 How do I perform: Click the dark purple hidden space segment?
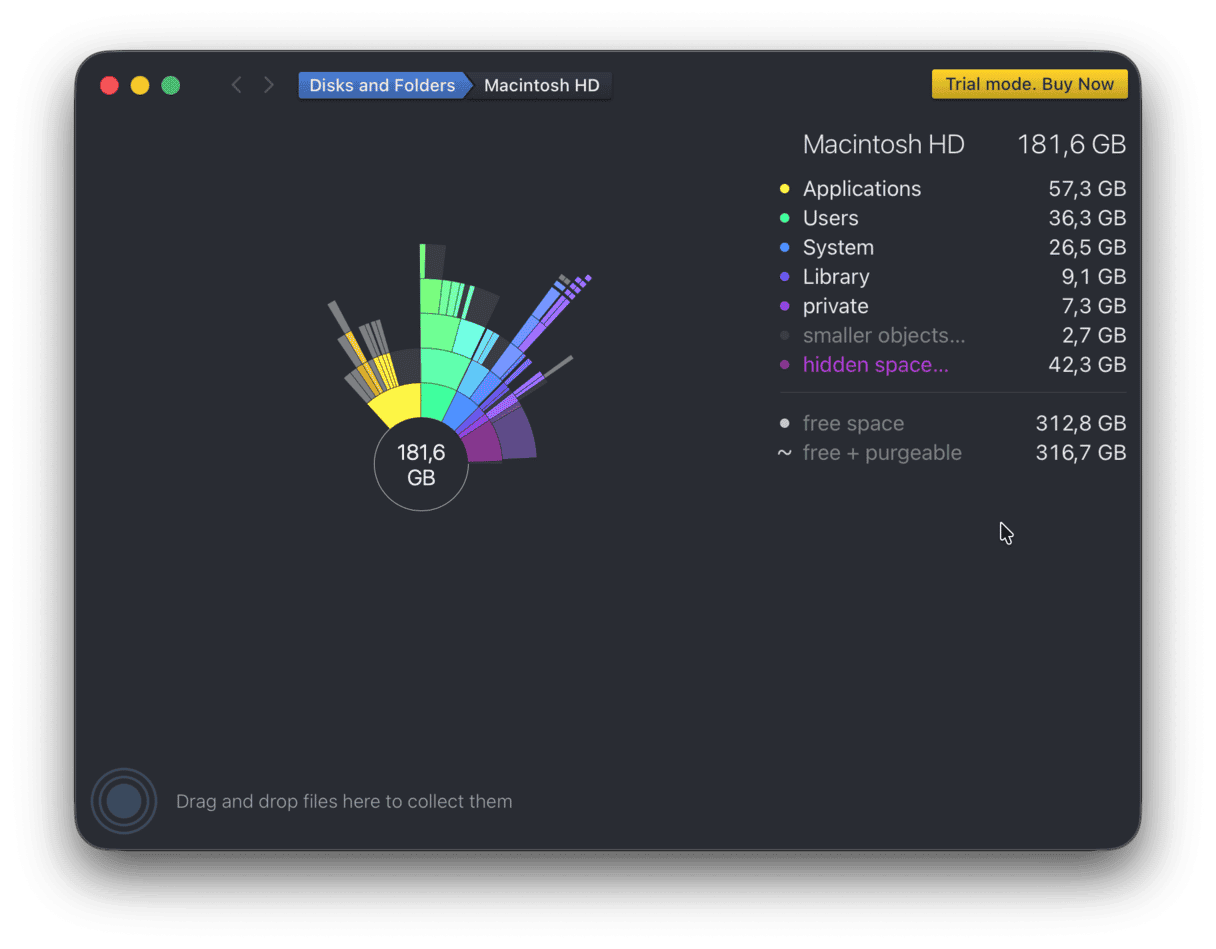(483, 442)
